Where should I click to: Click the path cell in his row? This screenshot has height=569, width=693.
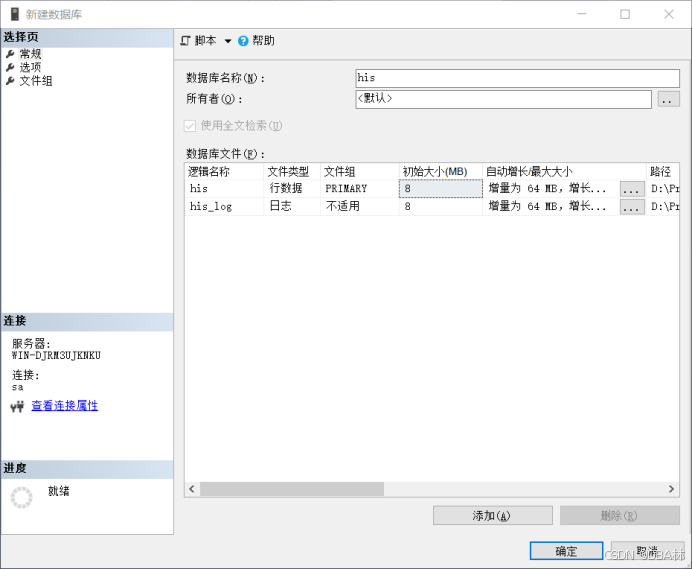664,189
